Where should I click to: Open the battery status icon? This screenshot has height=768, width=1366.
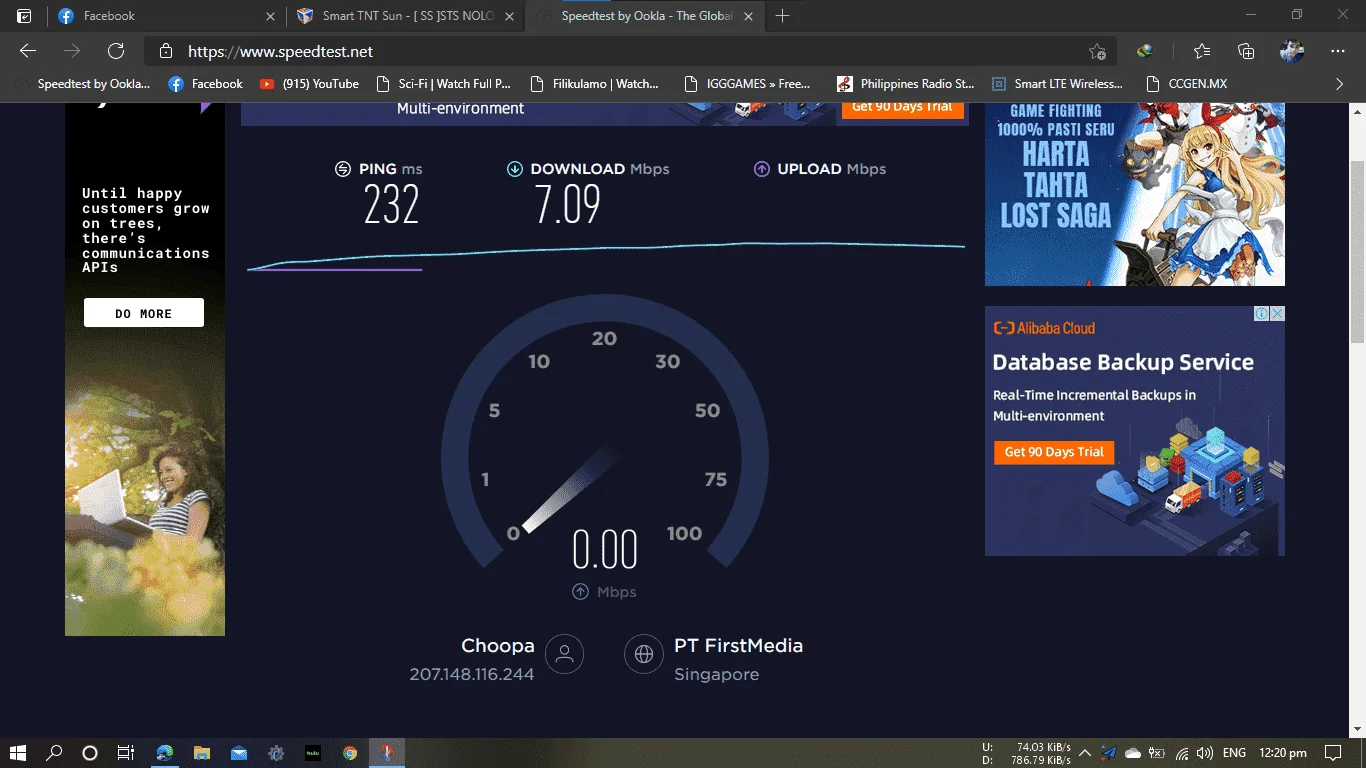(x=1158, y=753)
